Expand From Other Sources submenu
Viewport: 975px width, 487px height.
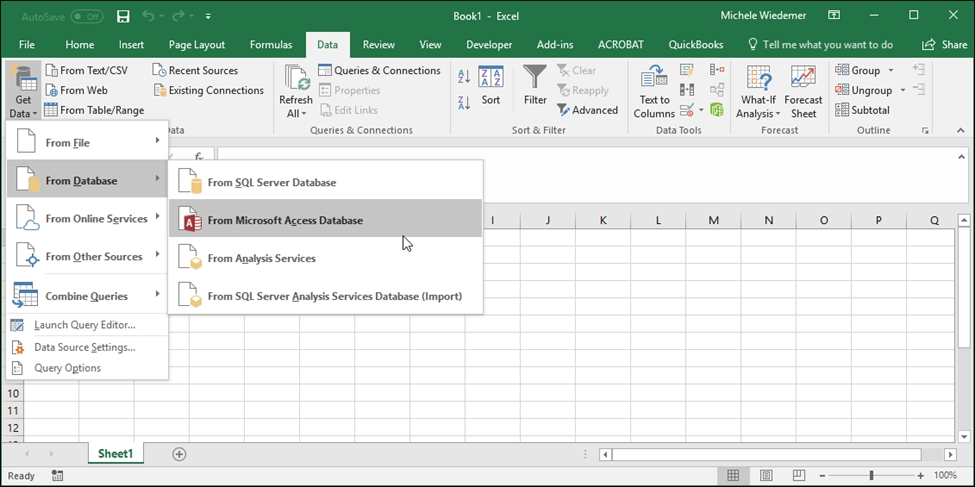87,256
